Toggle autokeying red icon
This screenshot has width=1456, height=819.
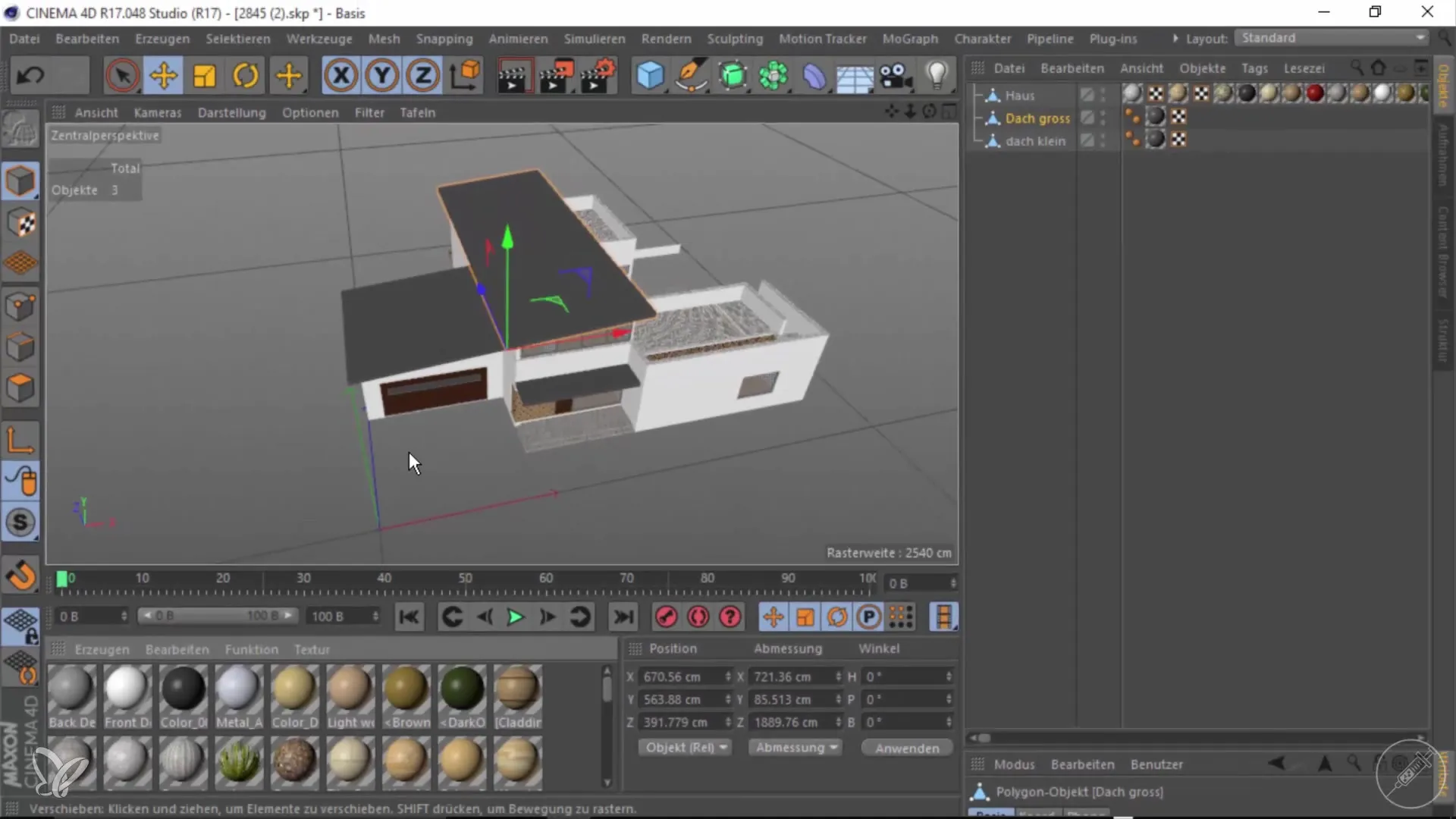coord(698,617)
